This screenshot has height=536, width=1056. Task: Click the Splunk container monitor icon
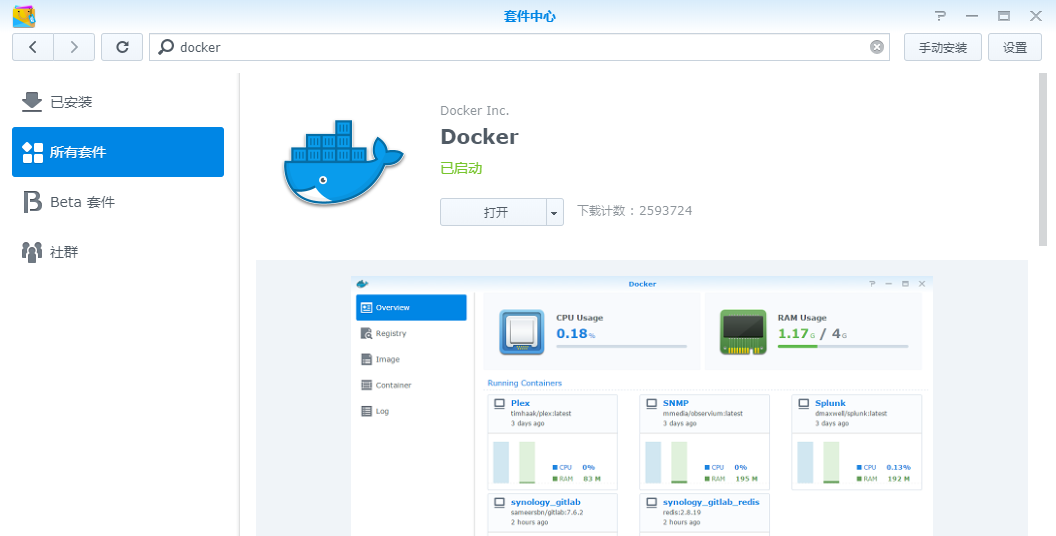[x=803, y=404]
